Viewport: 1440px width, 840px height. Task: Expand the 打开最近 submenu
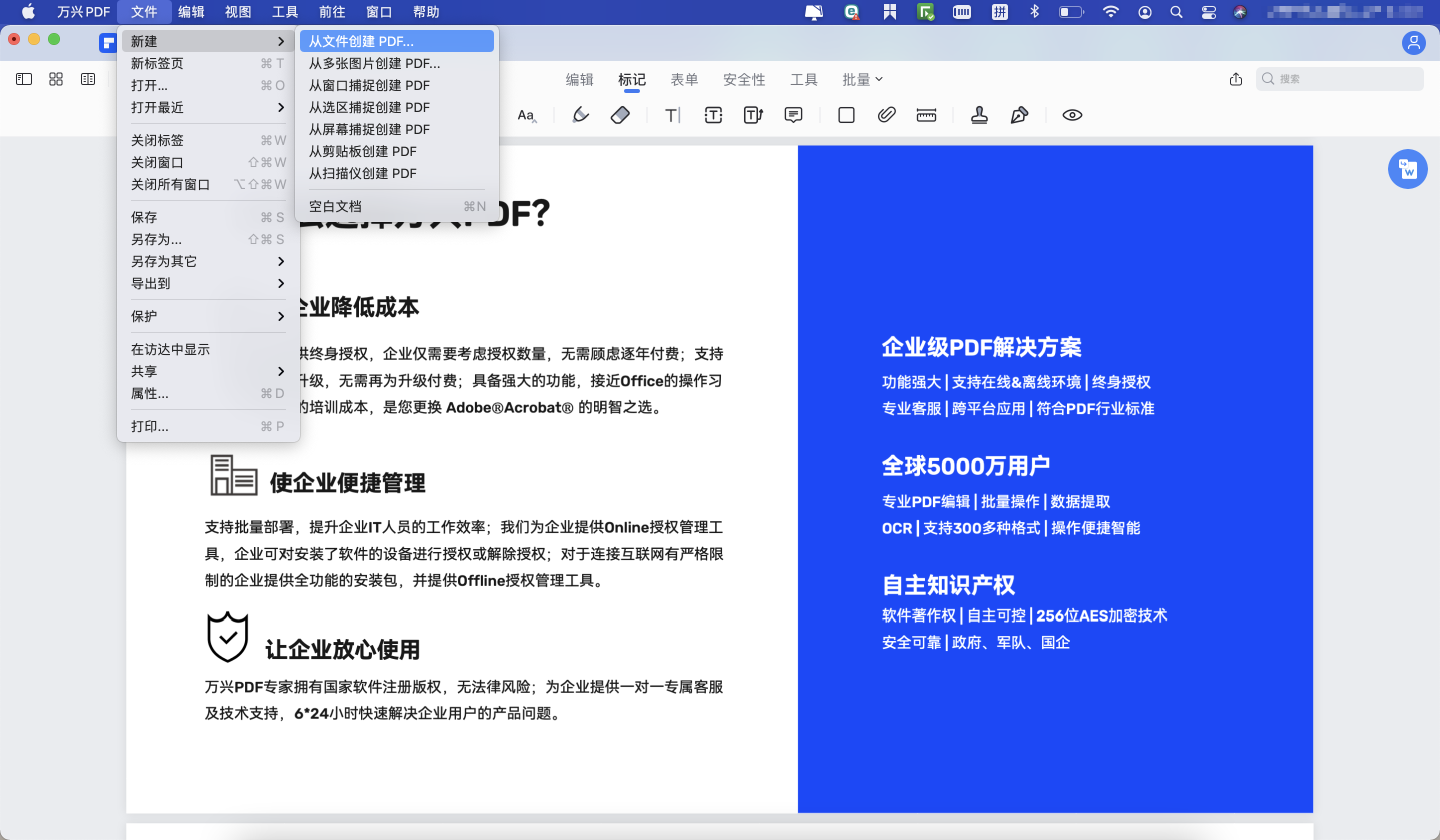[158, 107]
